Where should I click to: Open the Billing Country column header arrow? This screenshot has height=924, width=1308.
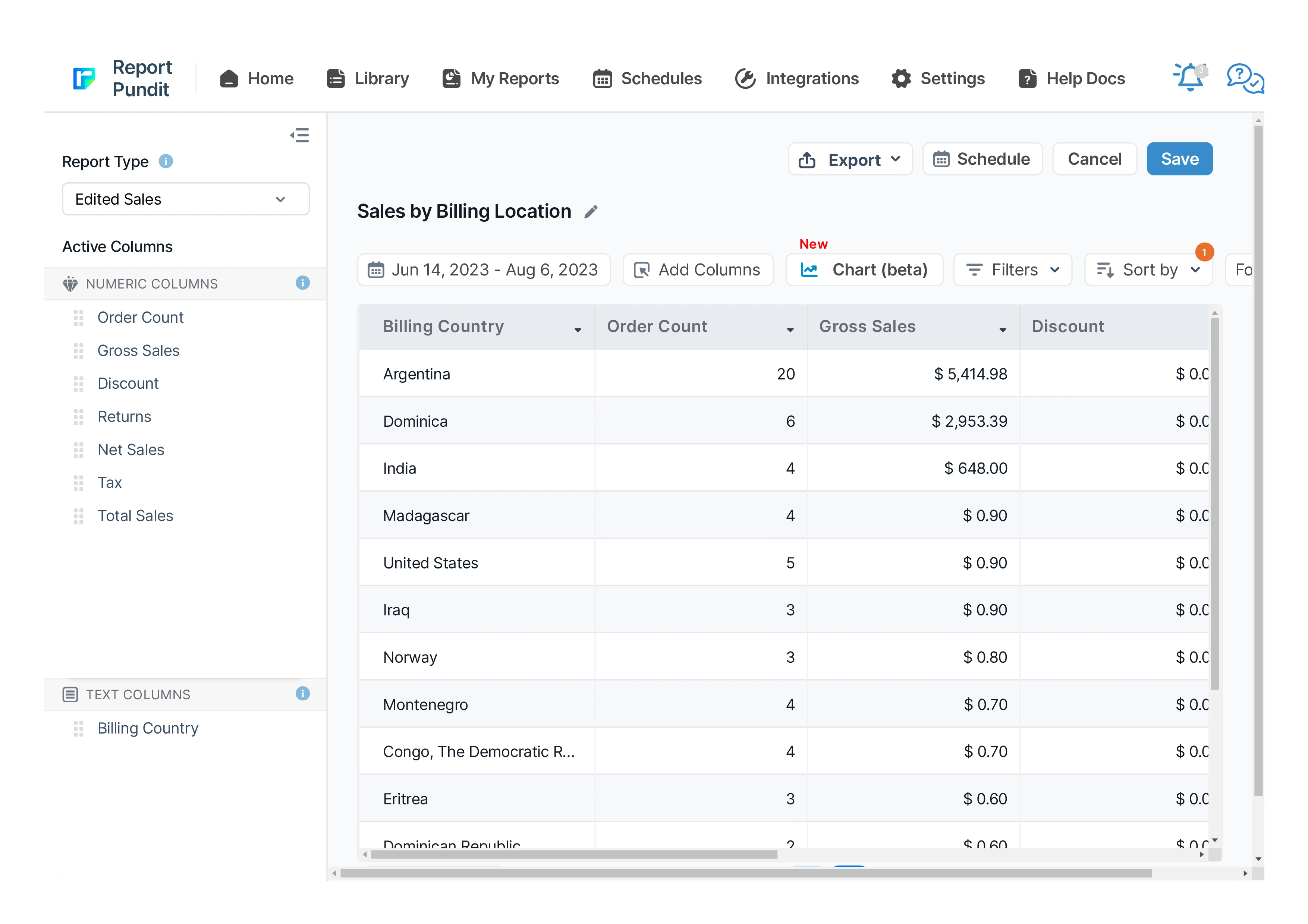click(x=578, y=329)
